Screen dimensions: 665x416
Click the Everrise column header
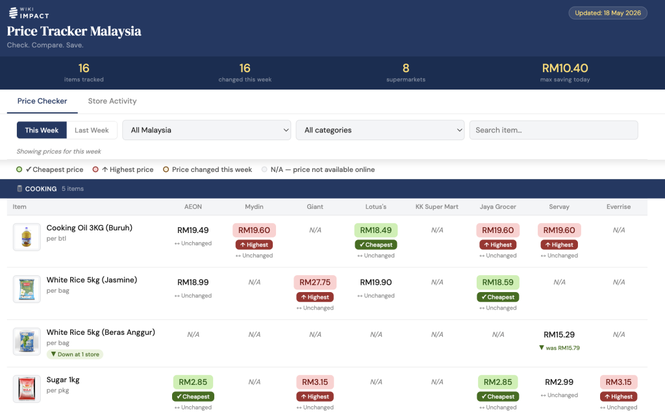click(618, 207)
